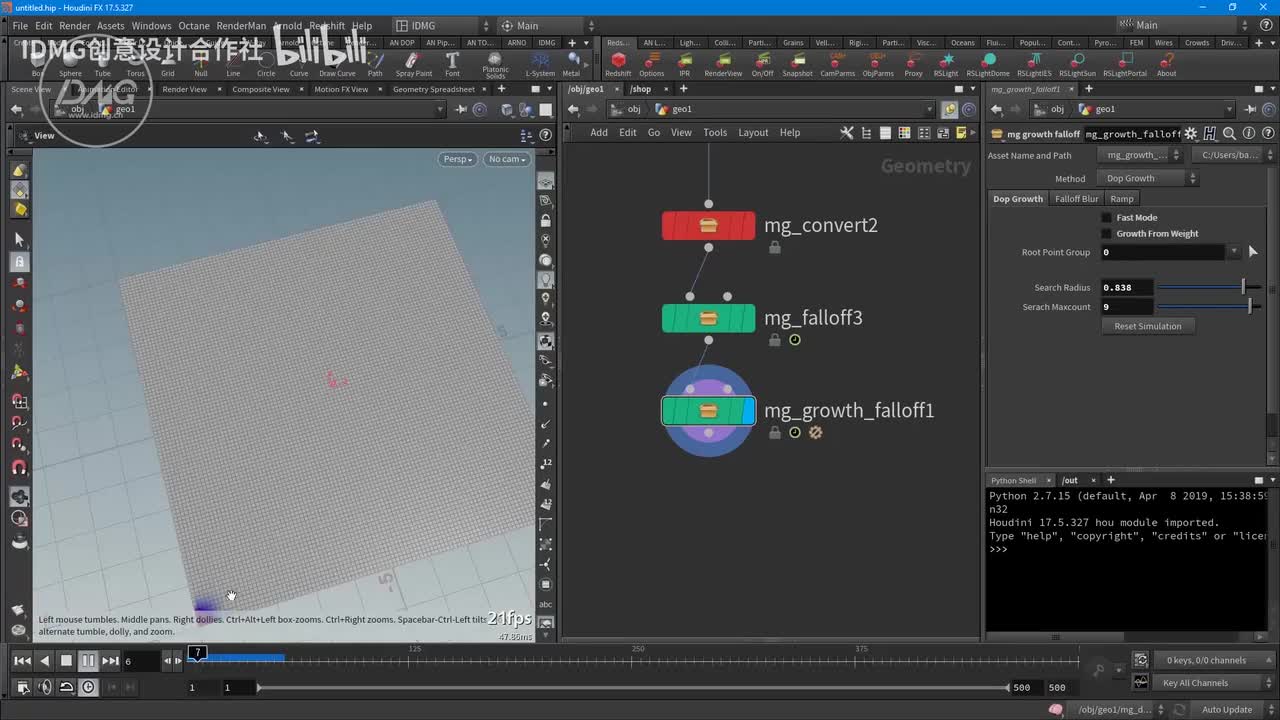Image resolution: width=1280 pixels, height=720 pixels.
Task: Open the Render menu
Action: [75, 26]
